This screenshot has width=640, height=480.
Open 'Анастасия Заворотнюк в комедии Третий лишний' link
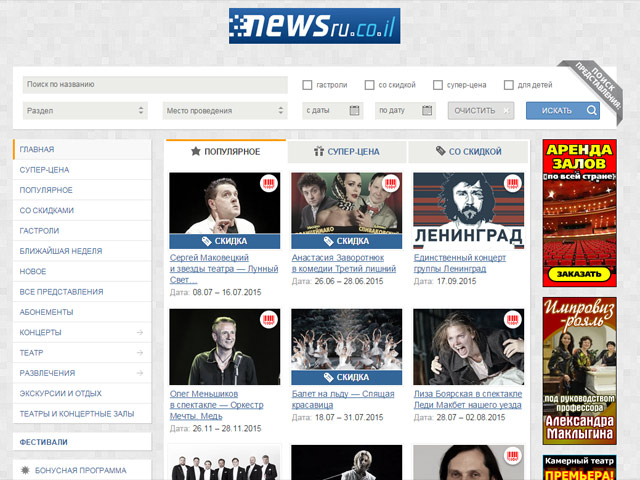344,263
